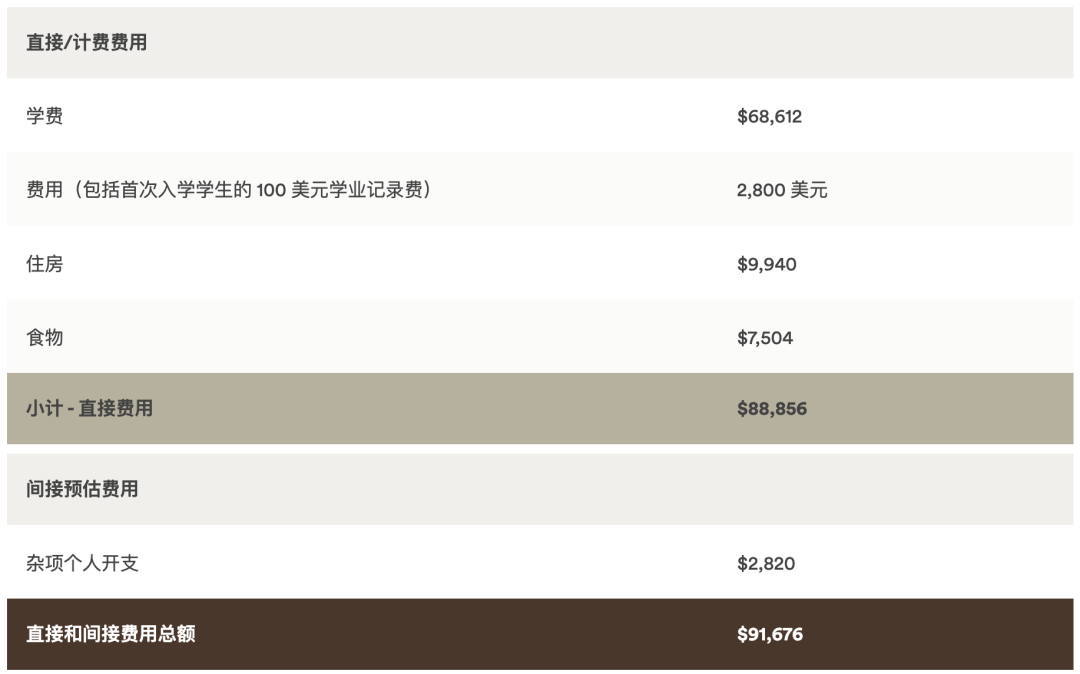Select the 学费 row label
Viewport: 1080px width, 674px height.
[x=45, y=116]
